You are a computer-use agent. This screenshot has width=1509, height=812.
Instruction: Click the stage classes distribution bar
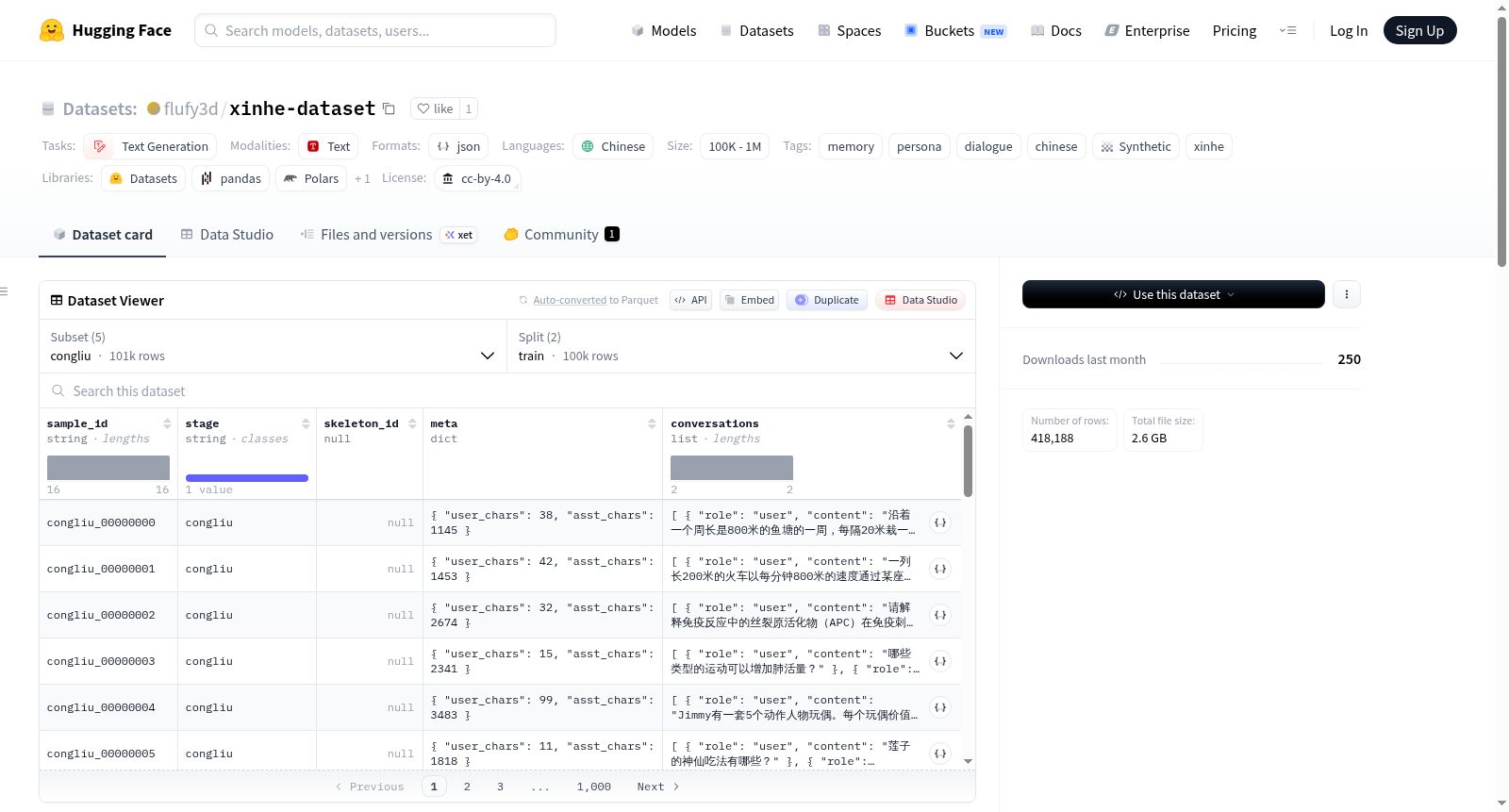pos(247,478)
